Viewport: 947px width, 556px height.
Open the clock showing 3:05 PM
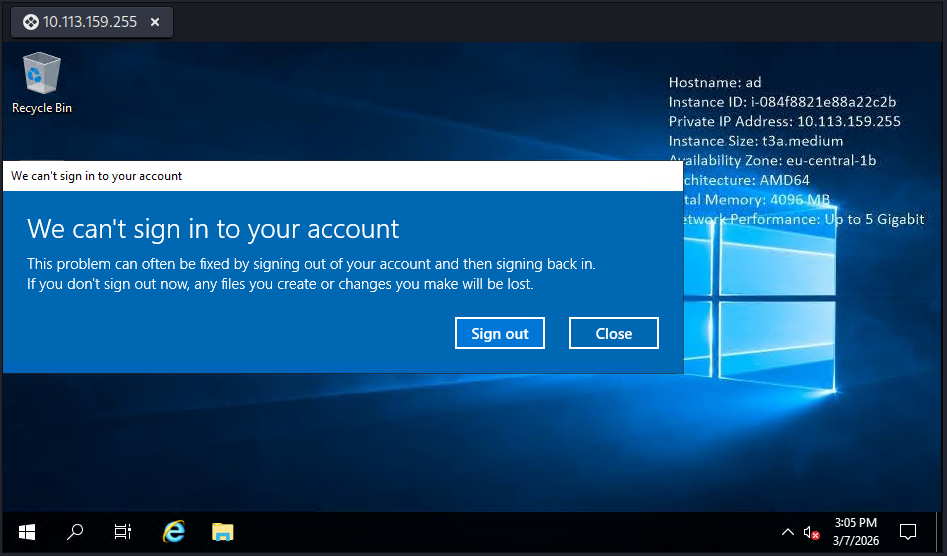point(854,531)
